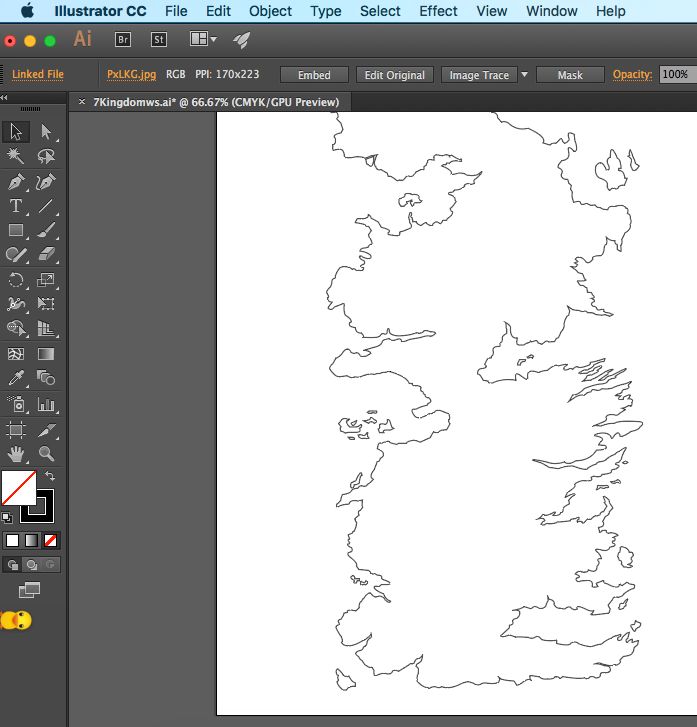This screenshot has height=727, width=697.
Task: Click the Embed button
Action: coord(314,75)
